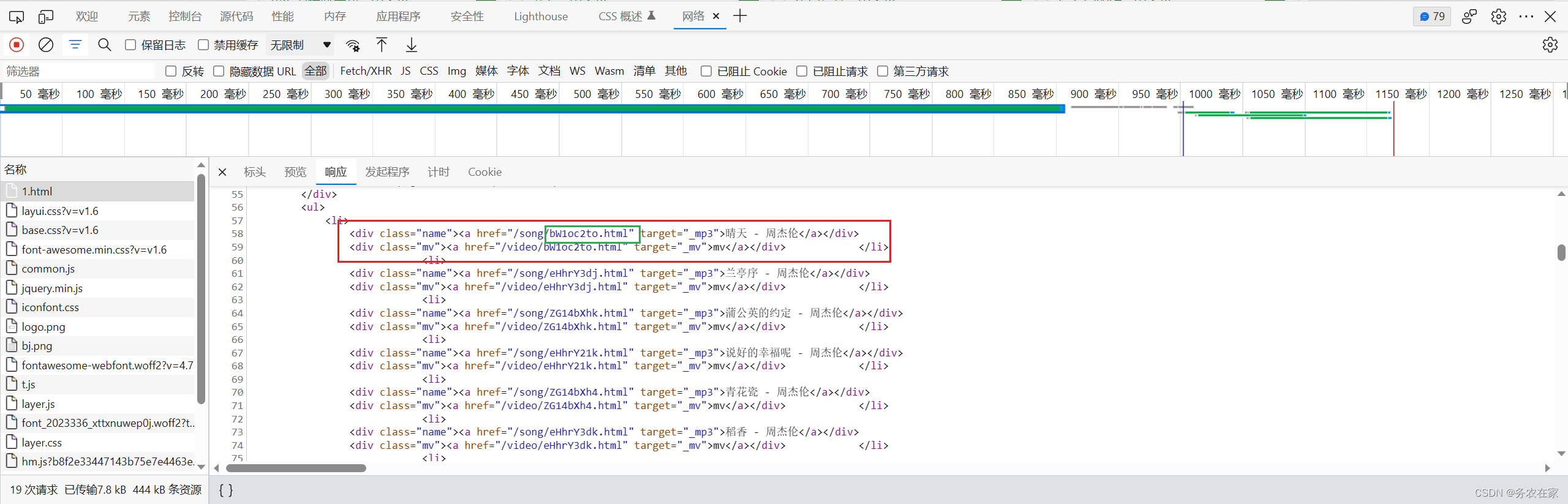1568x504 pixels.
Task: Open 预览 request tab
Action: 295,172
